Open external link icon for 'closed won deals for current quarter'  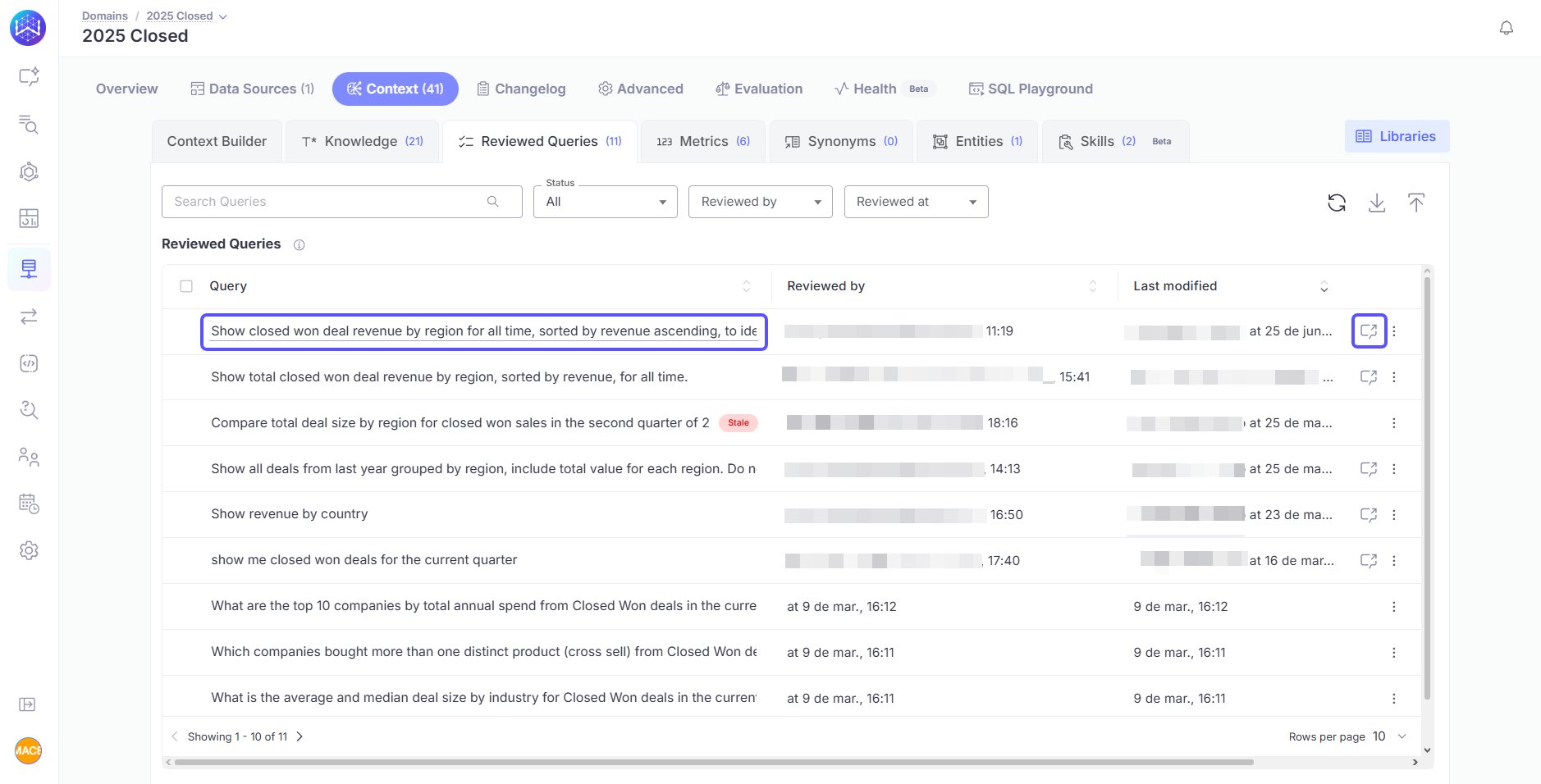coord(1369,561)
